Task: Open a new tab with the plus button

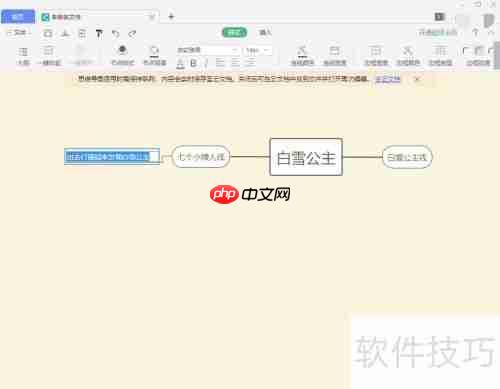Action: coord(171,16)
